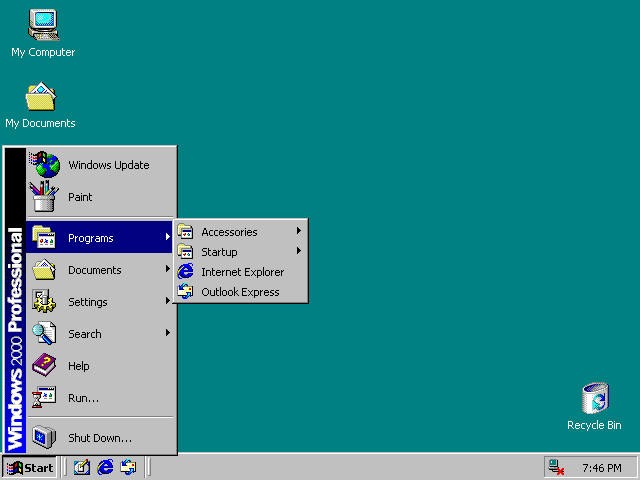
Task: Click the Documents label in Start menu
Action: pos(95,270)
